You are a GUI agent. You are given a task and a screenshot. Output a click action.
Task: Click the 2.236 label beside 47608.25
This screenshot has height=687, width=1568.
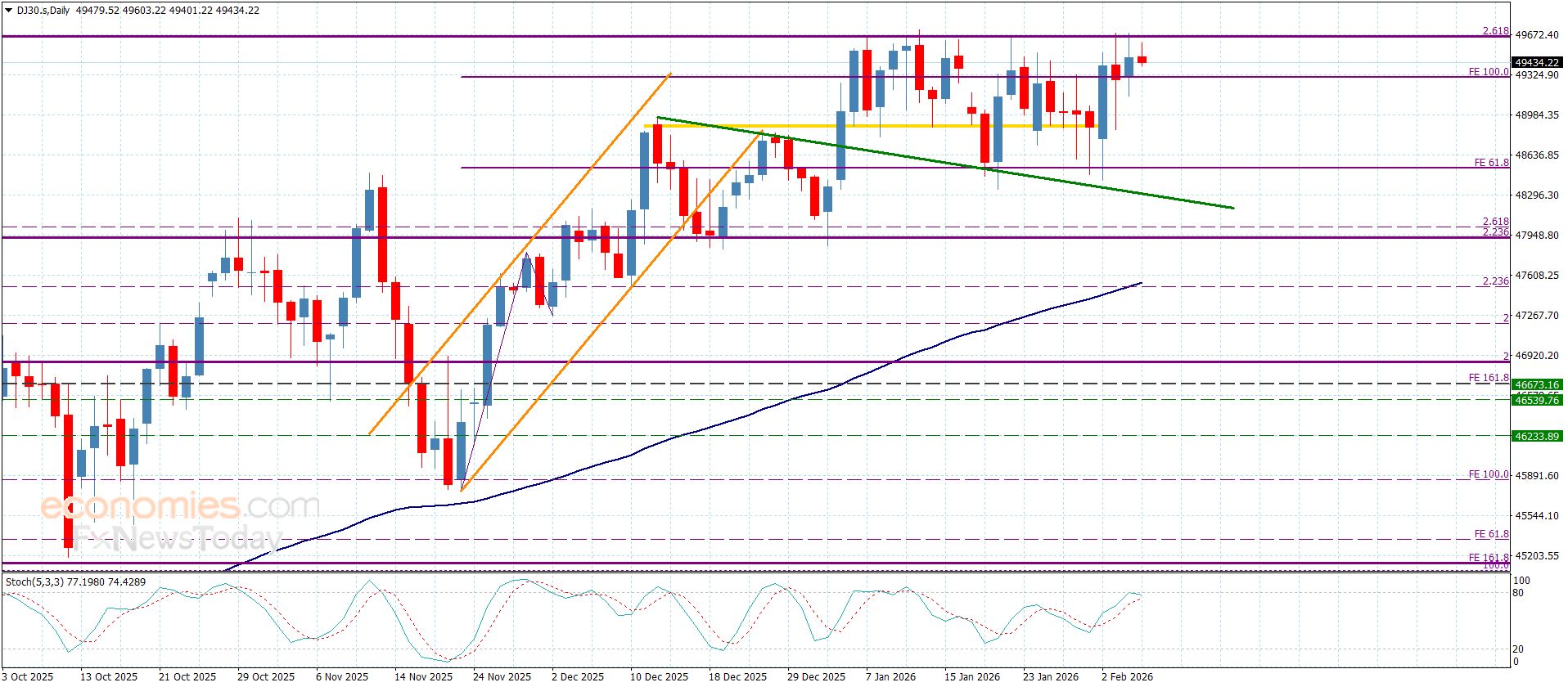coord(1496,281)
